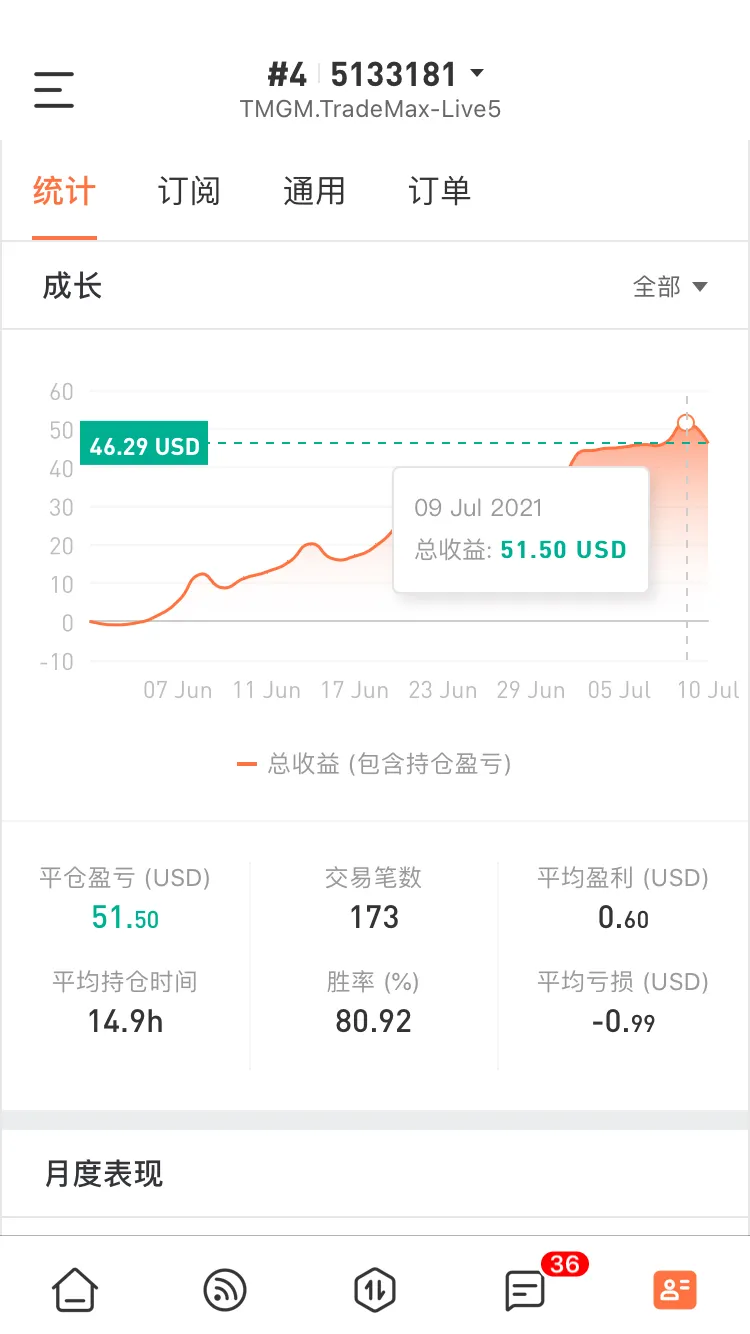
Task: Open the signal feed icon
Action: pos(225,1290)
